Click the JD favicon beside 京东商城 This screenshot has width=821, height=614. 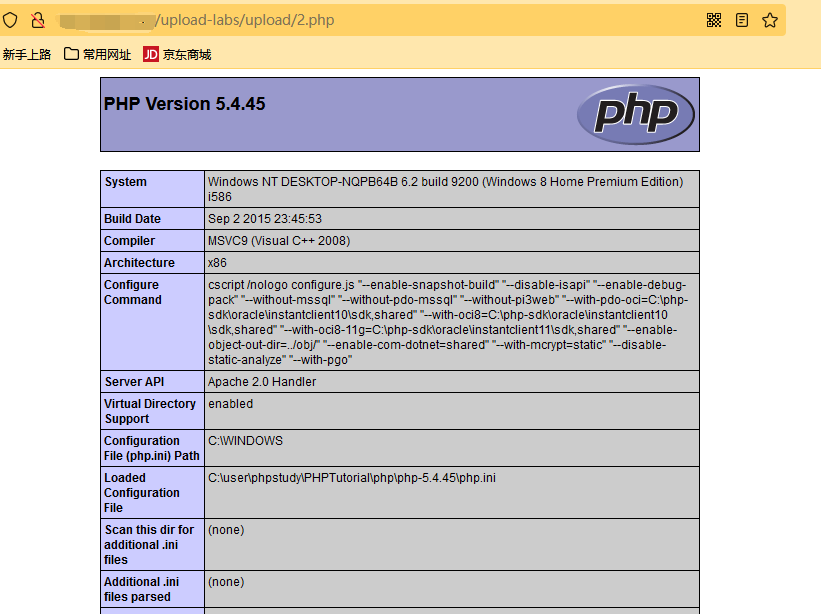click(x=150, y=55)
